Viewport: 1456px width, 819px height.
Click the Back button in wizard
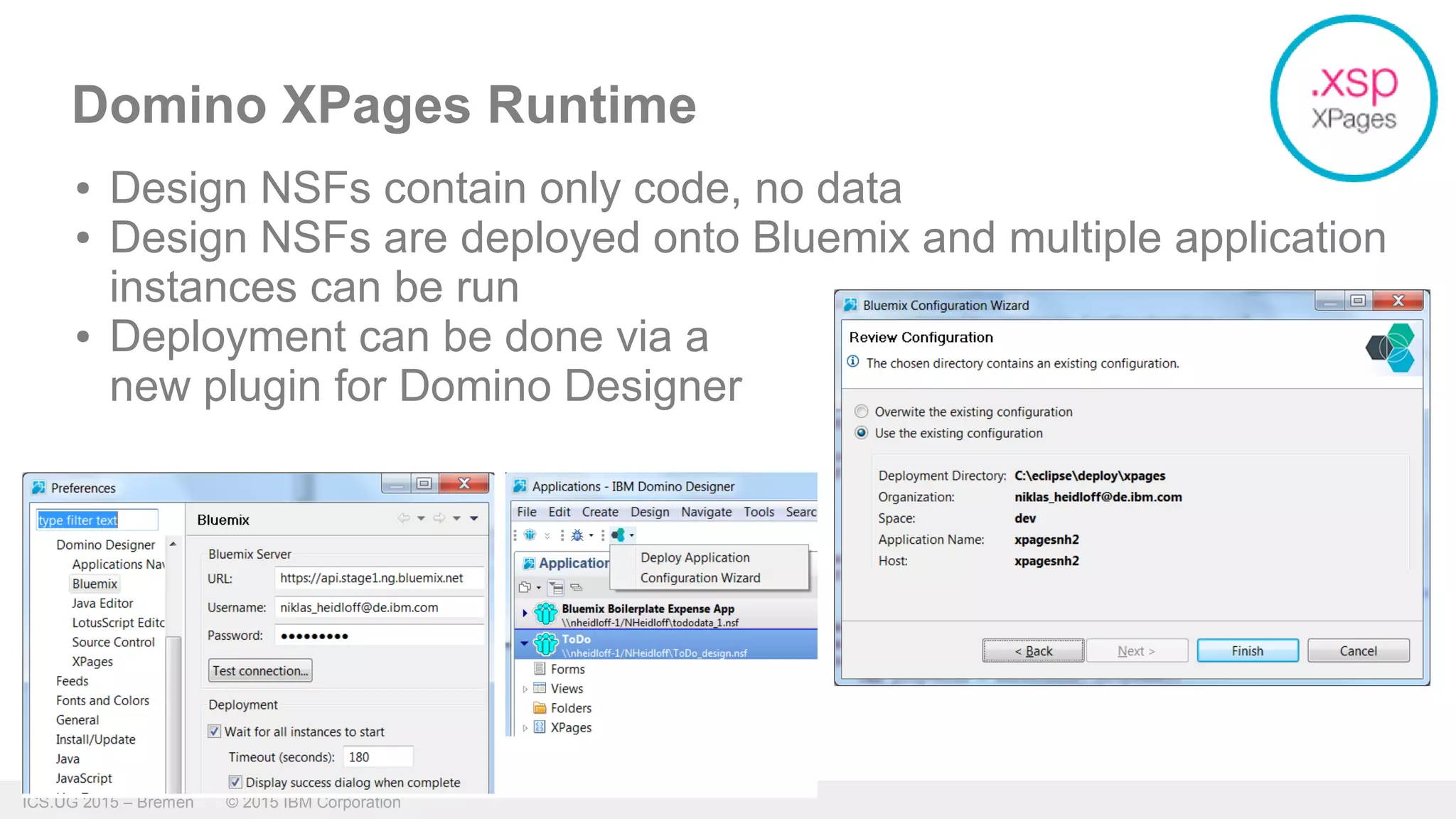pos(1033,651)
